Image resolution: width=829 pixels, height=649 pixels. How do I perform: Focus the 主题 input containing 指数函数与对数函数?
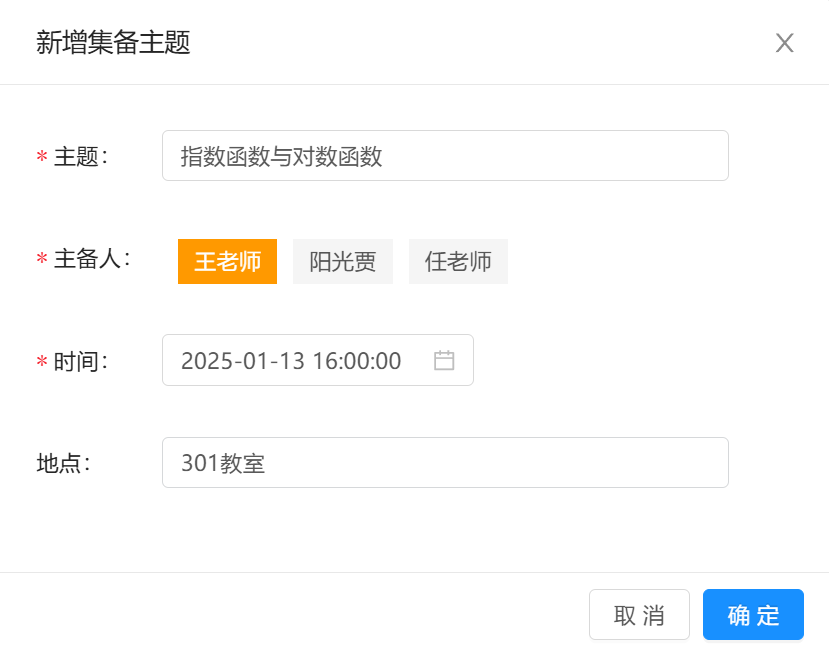click(445, 156)
